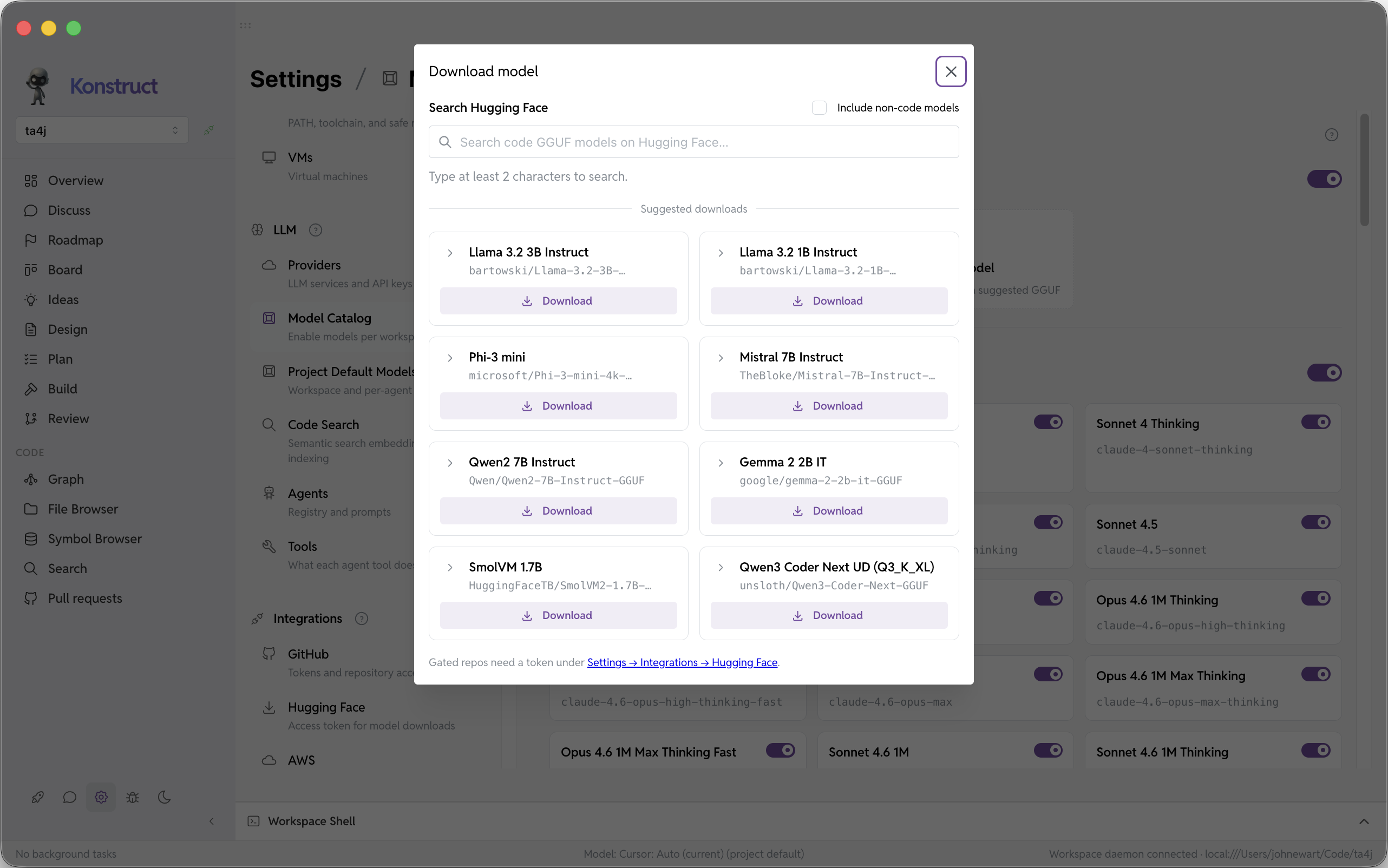Download Mistral 7B Instruct model

pos(829,406)
